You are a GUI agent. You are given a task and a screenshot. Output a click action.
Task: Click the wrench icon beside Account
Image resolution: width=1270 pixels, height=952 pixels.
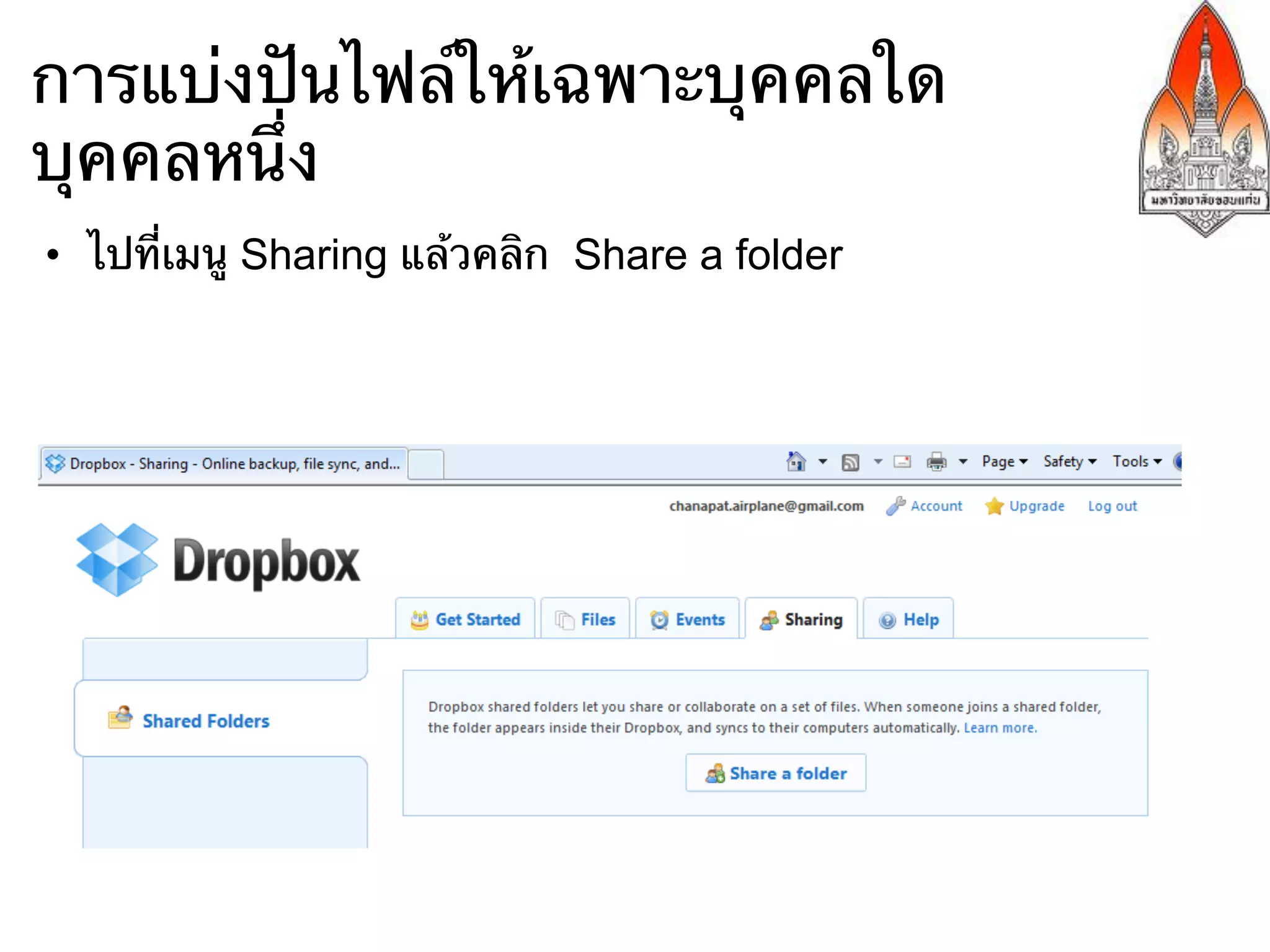point(895,506)
